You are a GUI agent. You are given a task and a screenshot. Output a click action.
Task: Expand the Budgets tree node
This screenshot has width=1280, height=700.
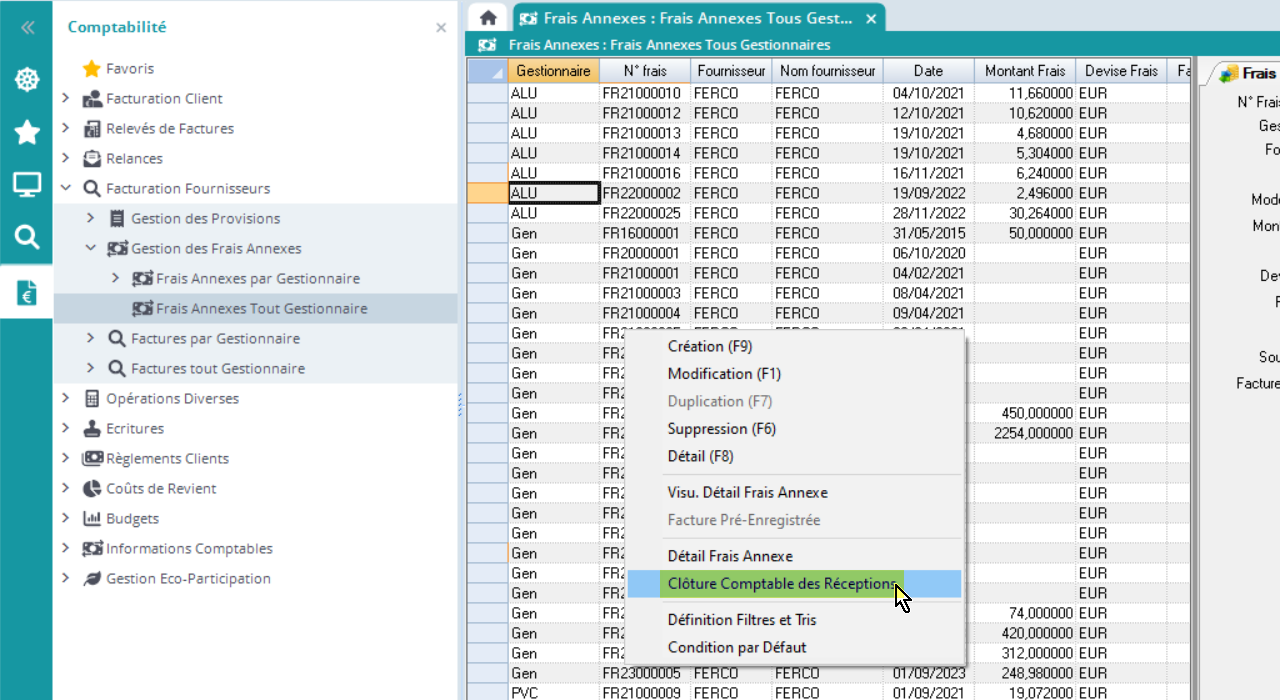[x=66, y=518]
